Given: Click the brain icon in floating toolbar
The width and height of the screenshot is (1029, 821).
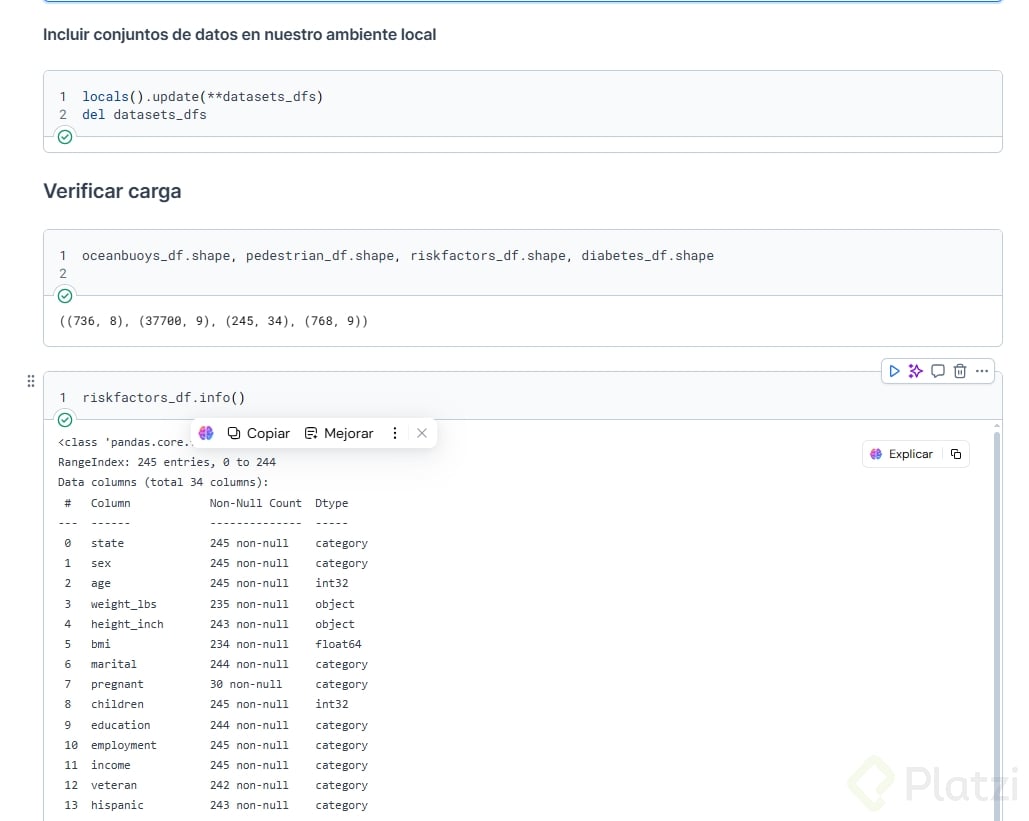Looking at the screenshot, I should 206,433.
